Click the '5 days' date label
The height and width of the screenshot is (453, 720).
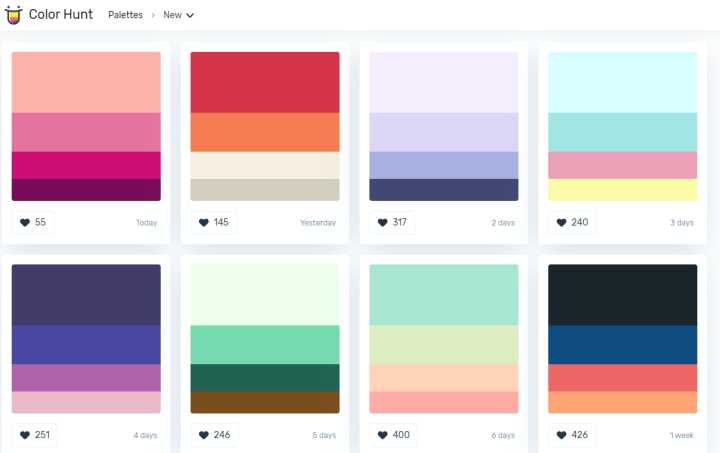coord(324,435)
